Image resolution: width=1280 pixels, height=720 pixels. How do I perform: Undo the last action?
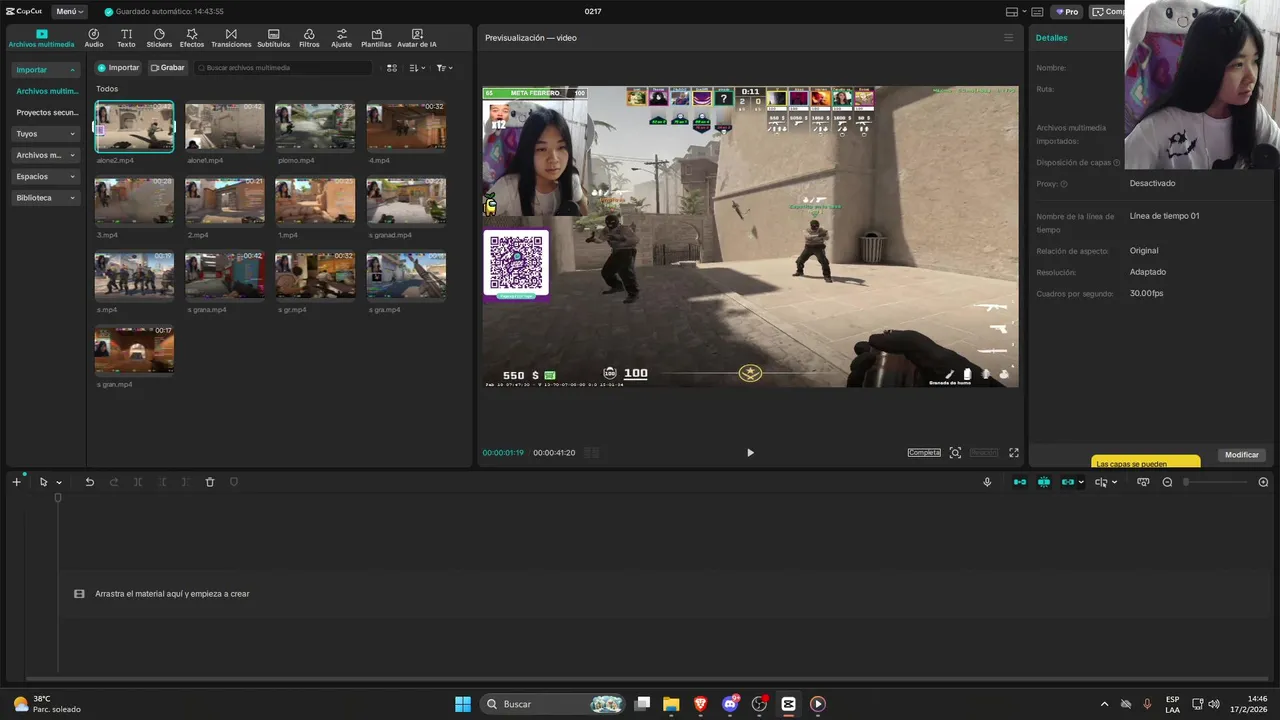pos(89,482)
